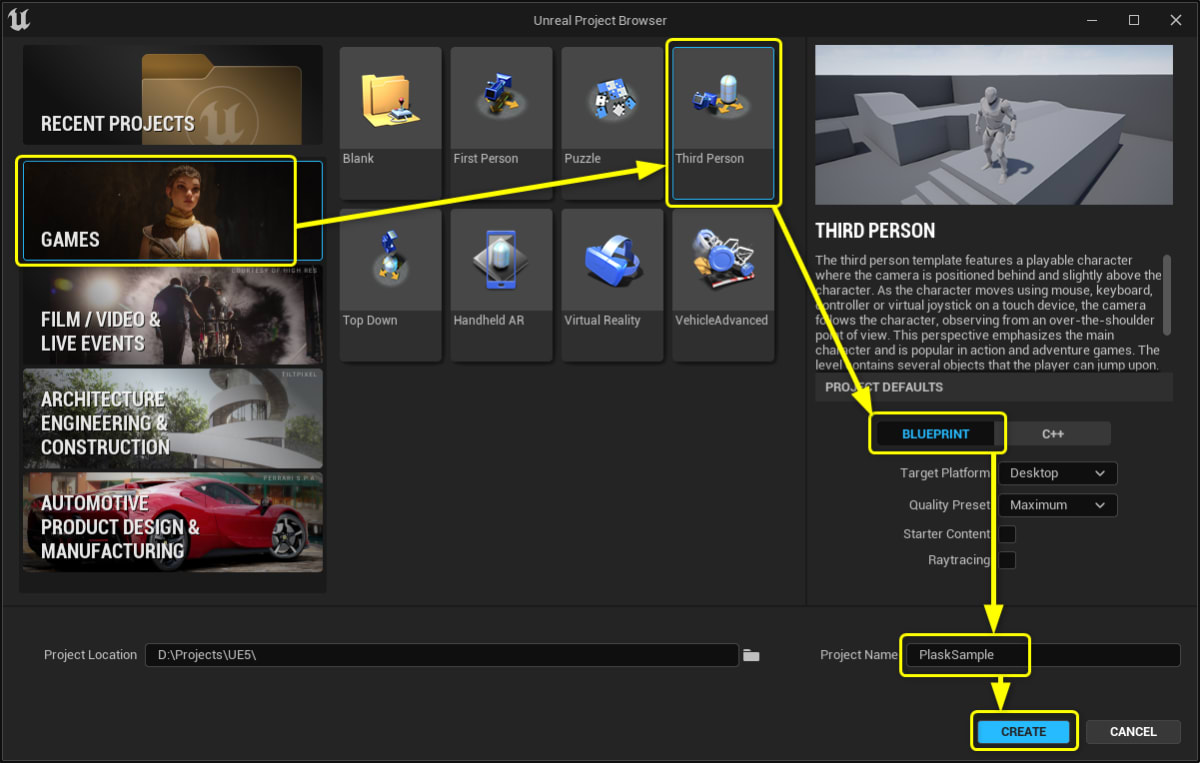Open the Quality Preset dropdown
Image resolution: width=1200 pixels, height=763 pixels.
coord(1057,505)
